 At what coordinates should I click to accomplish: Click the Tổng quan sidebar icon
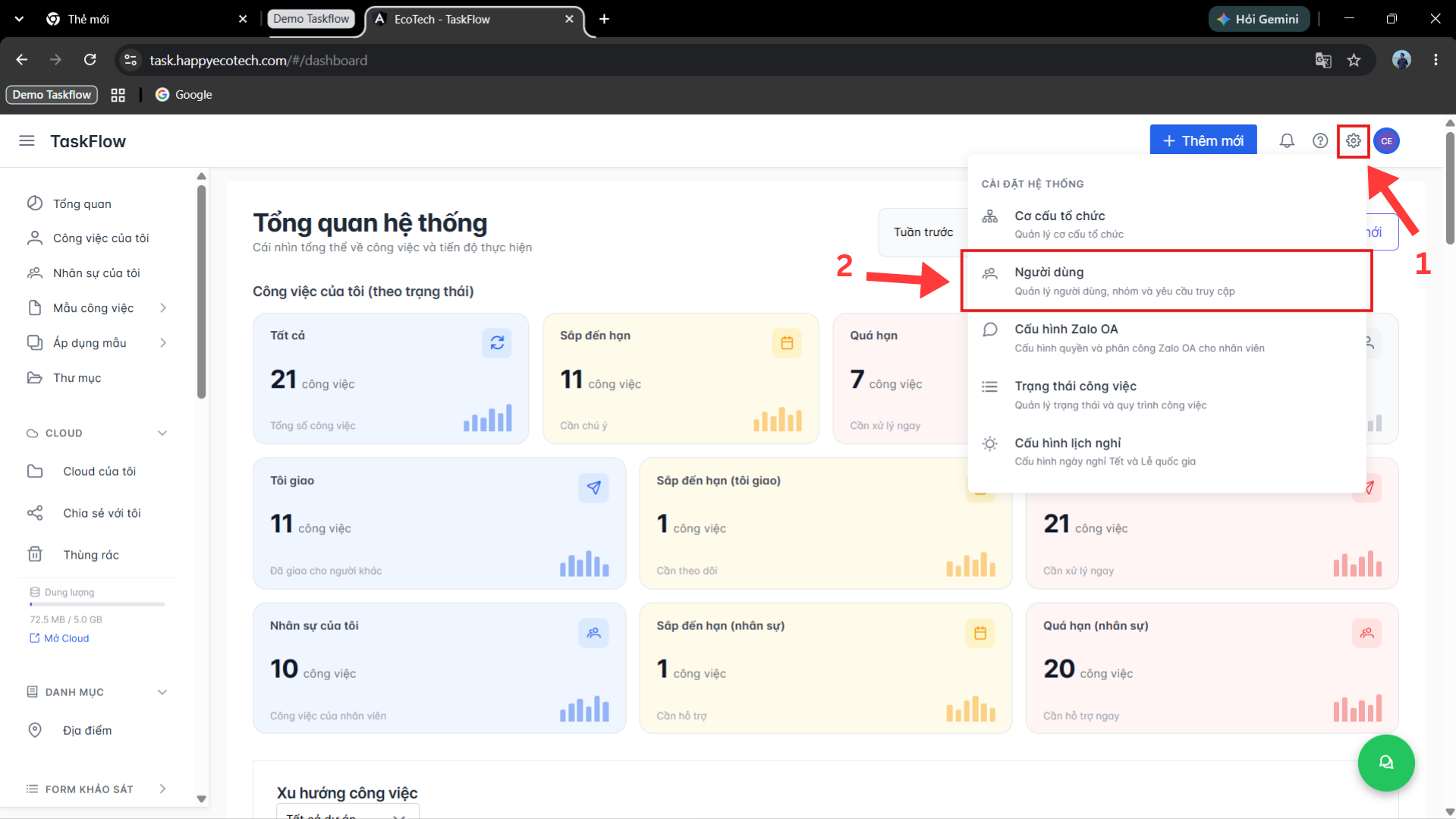tap(35, 203)
